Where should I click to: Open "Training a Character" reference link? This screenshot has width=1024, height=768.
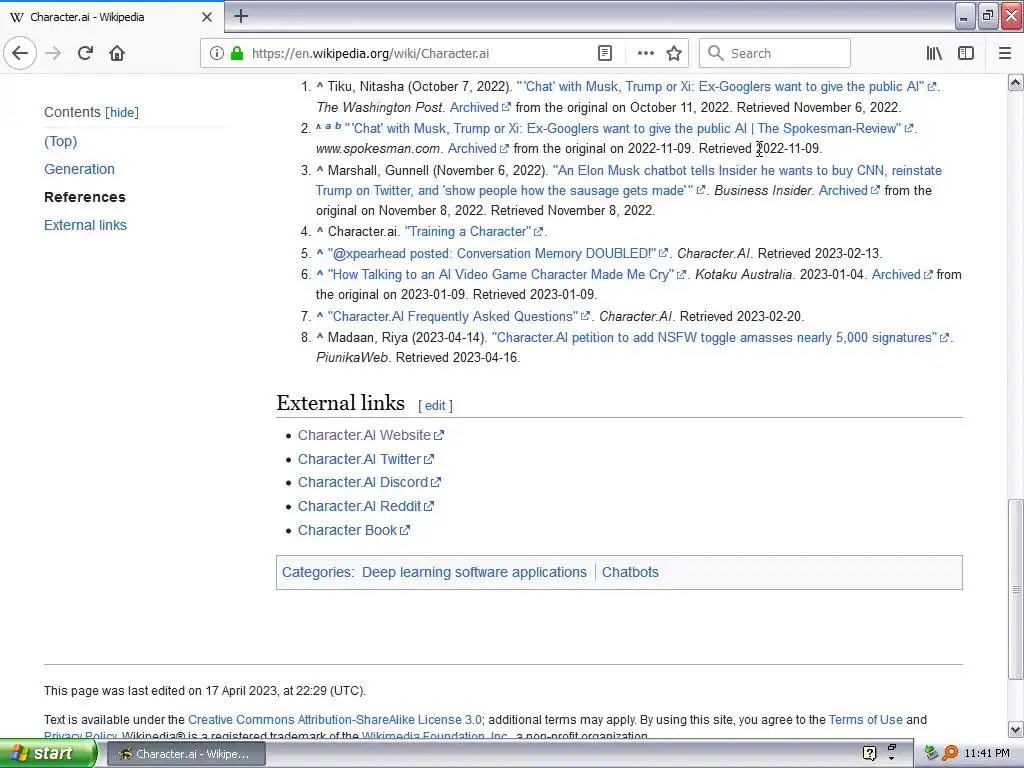[473, 232]
